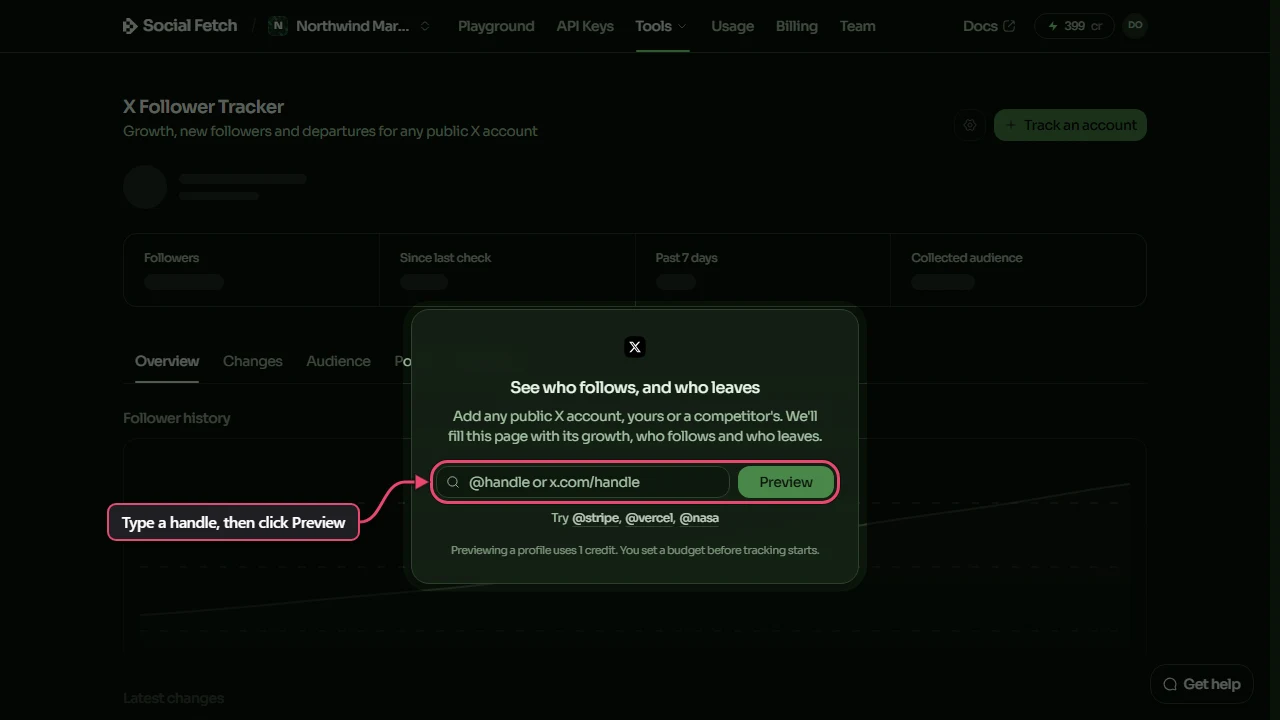This screenshot has height=720, width=1280.
Task: Try the @nasa suggested handle
Action: click(x=699, y=518)
